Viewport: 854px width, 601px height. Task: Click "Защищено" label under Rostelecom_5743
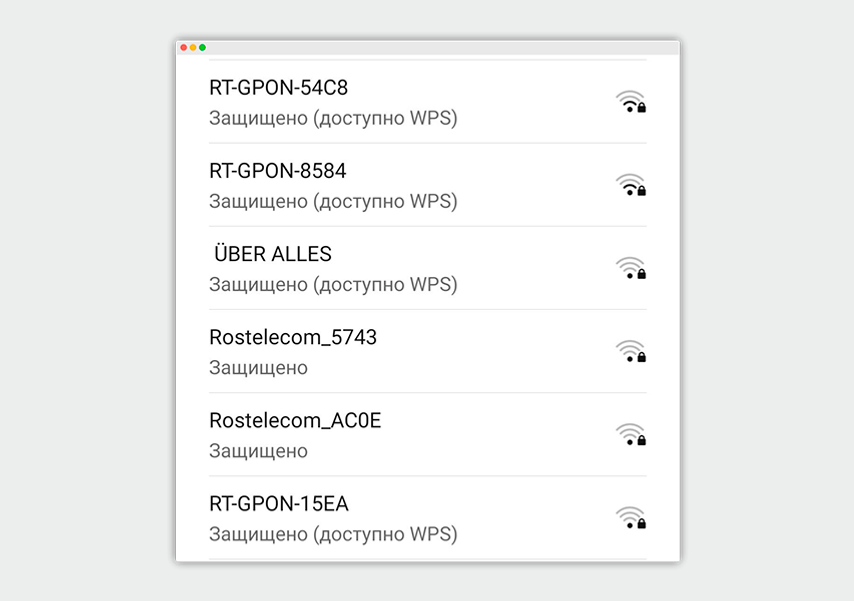coord(259,368)
